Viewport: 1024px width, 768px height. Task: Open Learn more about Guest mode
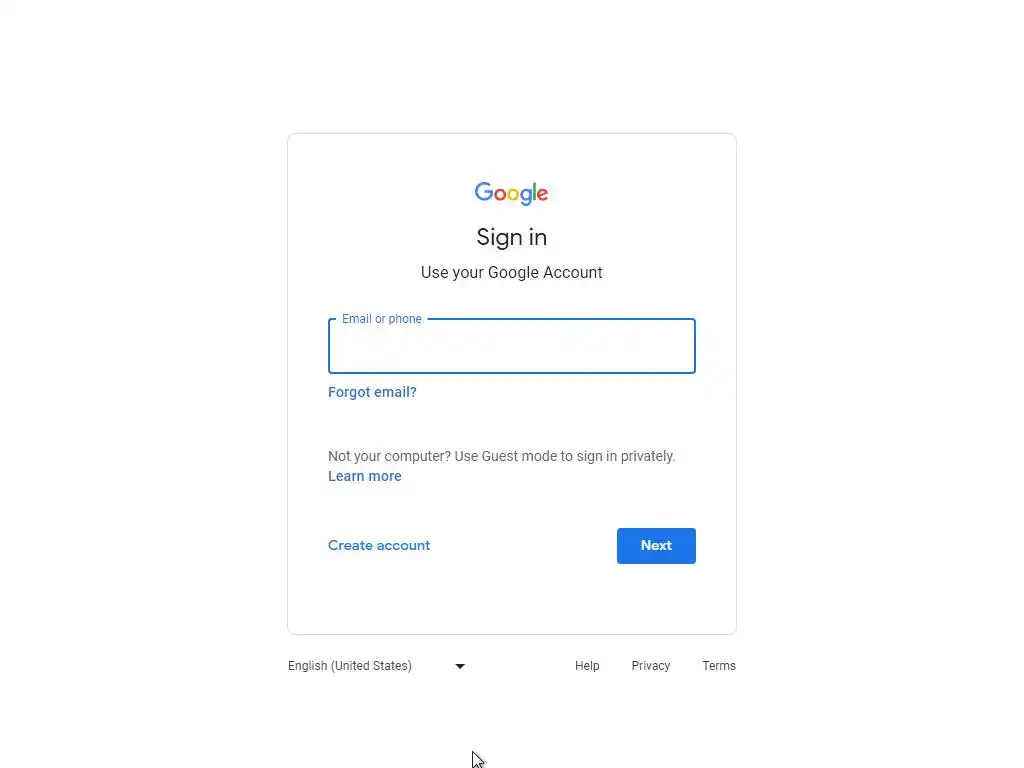coord(364,476)
